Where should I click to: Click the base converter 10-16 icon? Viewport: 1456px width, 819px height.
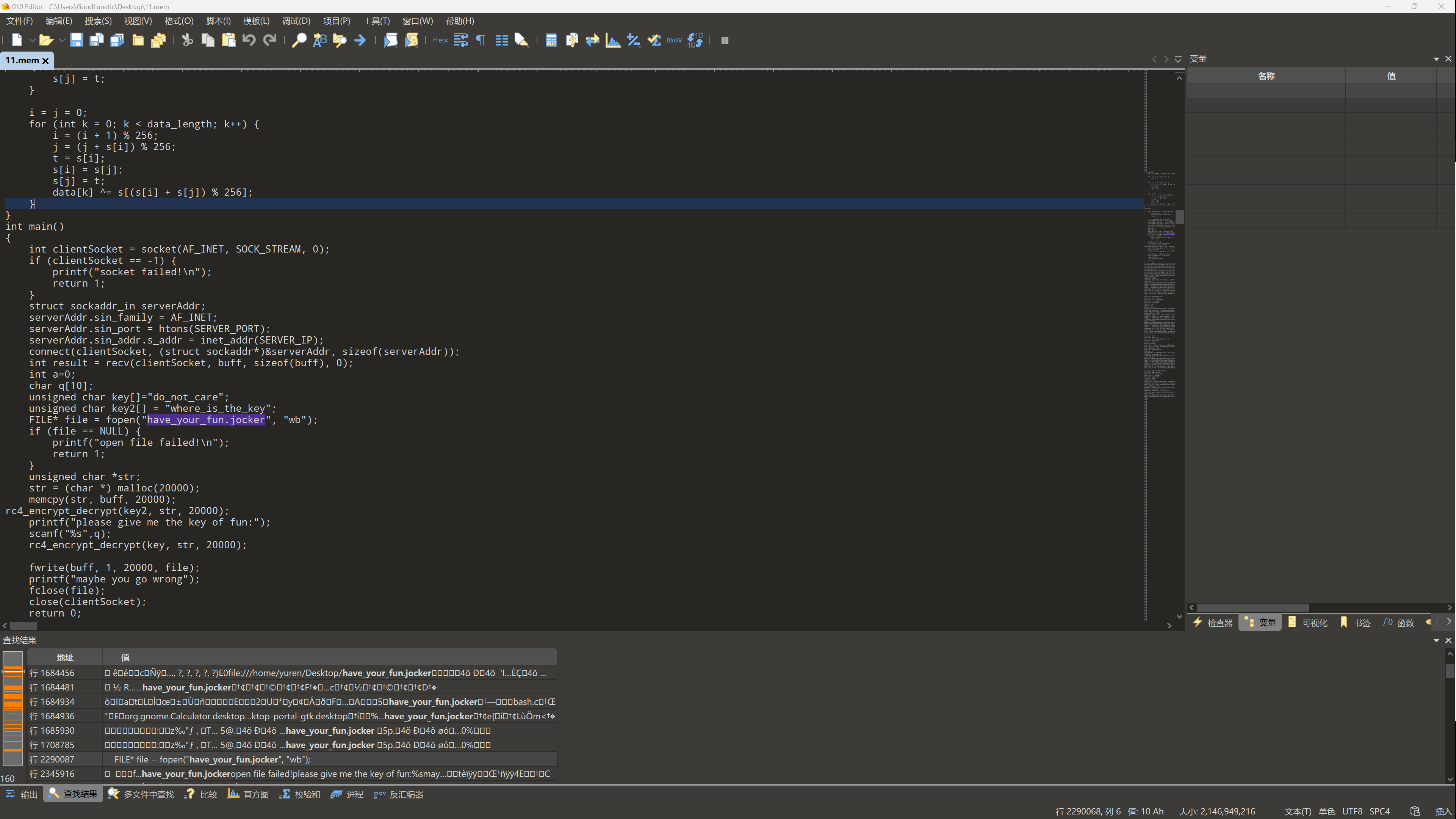[x=695, y=40]
